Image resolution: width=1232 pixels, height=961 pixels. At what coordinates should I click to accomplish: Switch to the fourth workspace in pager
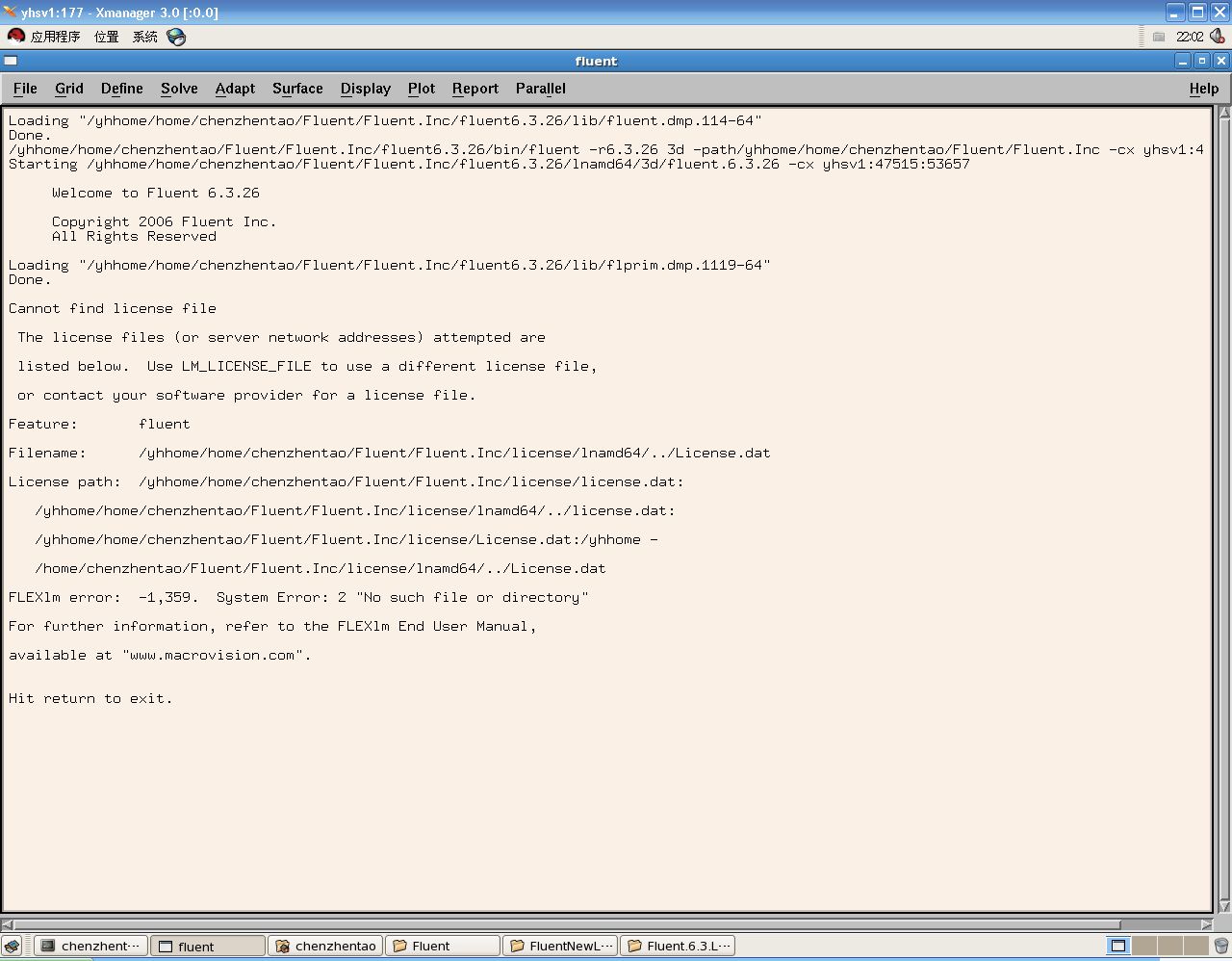1196,947
